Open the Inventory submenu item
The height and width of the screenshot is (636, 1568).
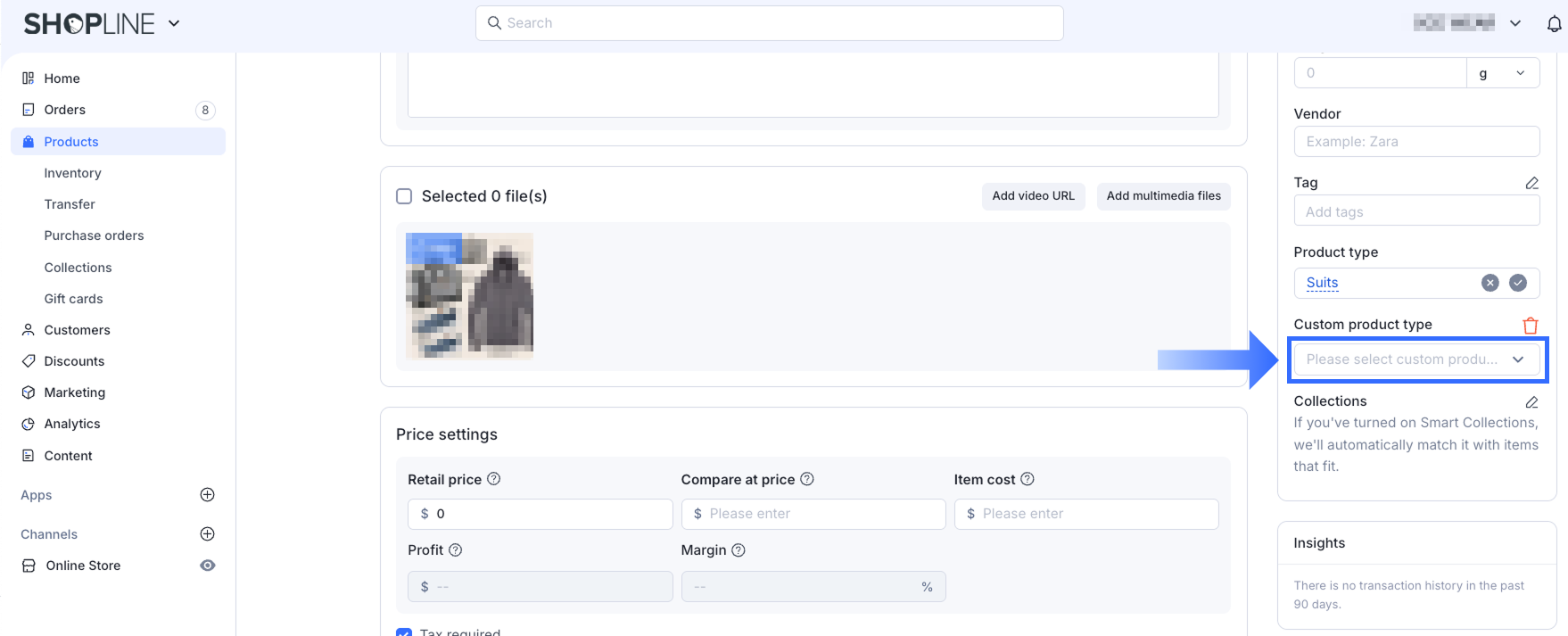[x=73, y=173]
